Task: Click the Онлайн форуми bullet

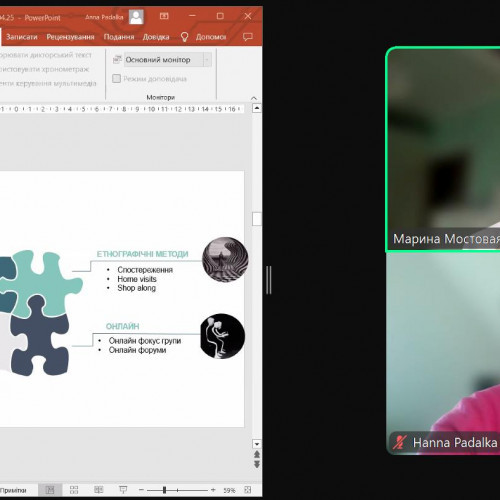Action: (137, 350)
